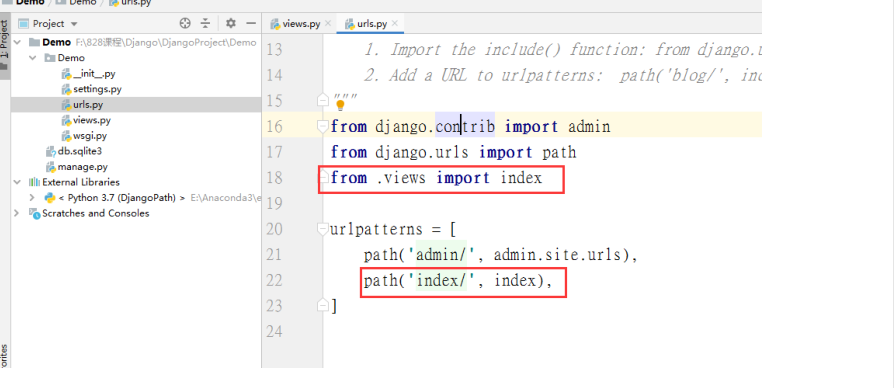Close the urls.py editor tab

click(395, 24)
